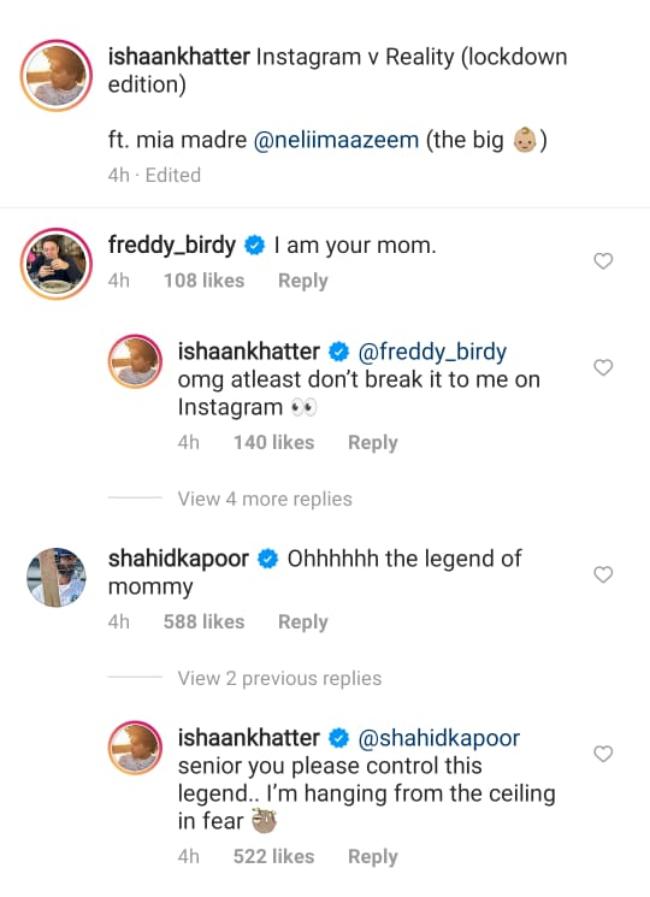Reply to freddy_birdy's comment

(303, 281)
